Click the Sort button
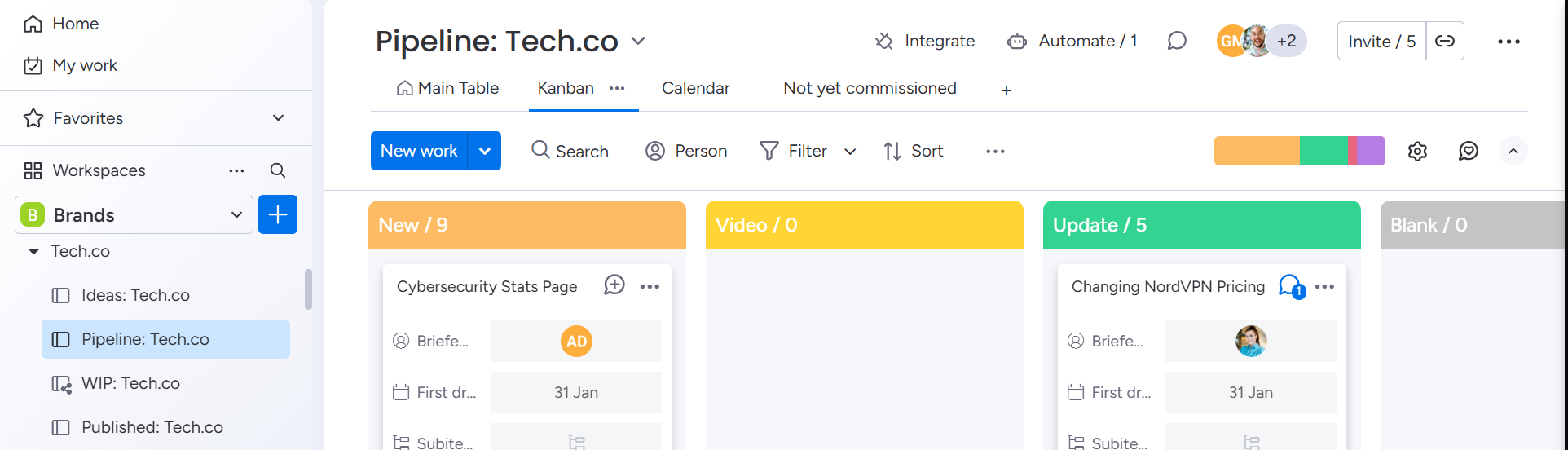This screenshot has width=1568, height=450. pyautogui.click(x=914, y=151)
